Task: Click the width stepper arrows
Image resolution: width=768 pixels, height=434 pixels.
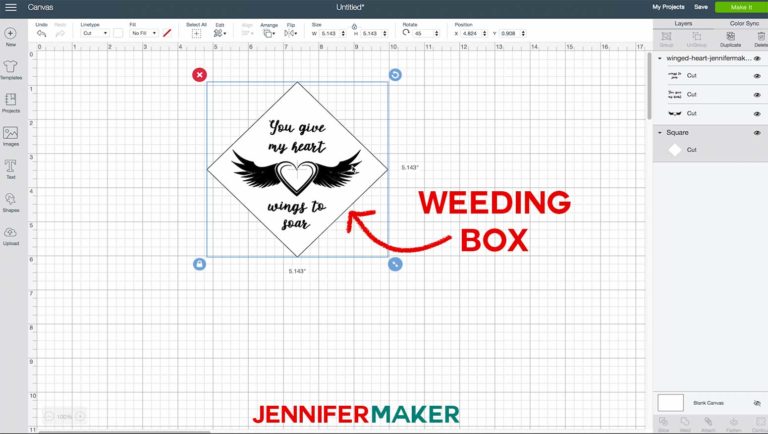Action: pos(343,33)
